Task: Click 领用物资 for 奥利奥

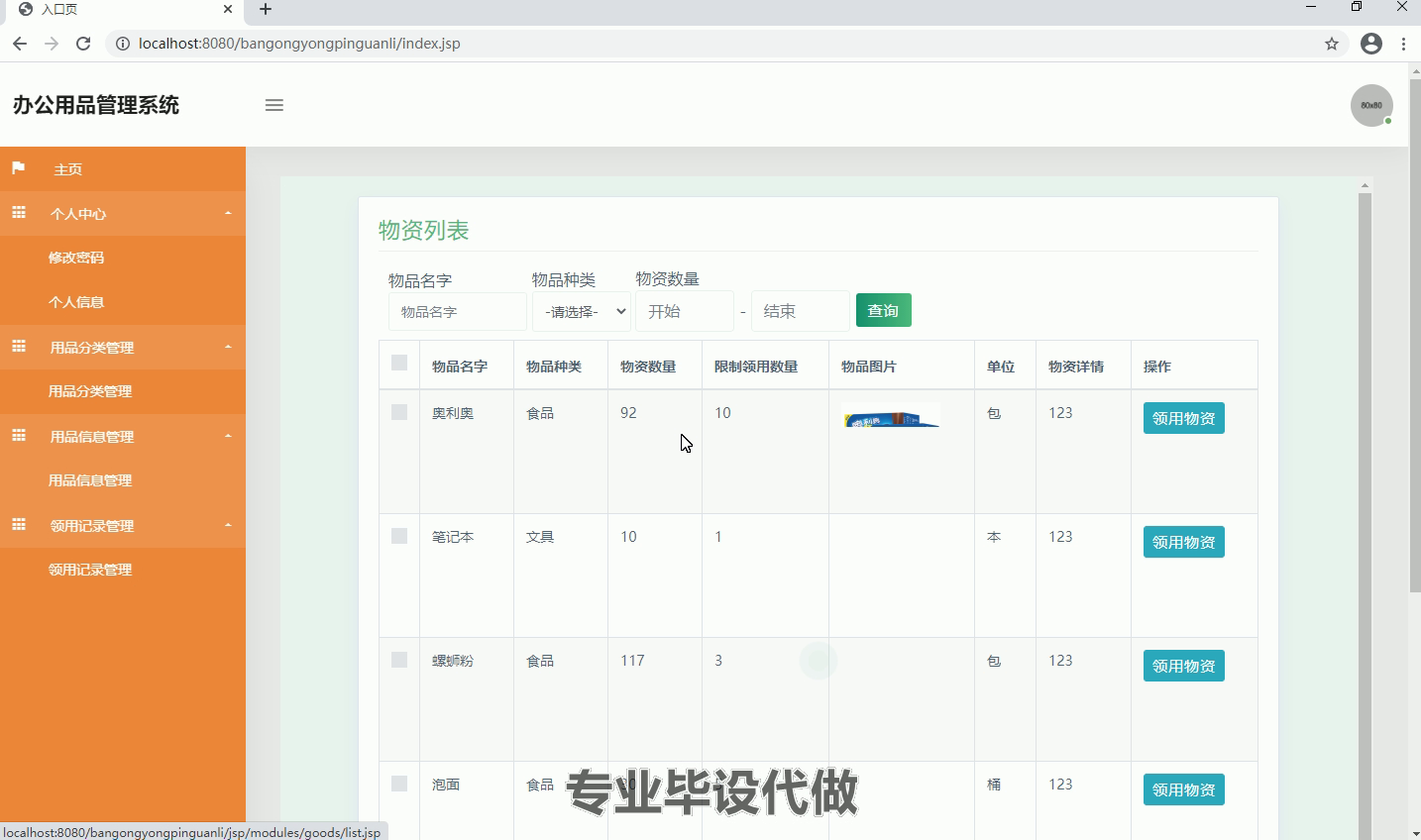Action: tap(1183, 418)
